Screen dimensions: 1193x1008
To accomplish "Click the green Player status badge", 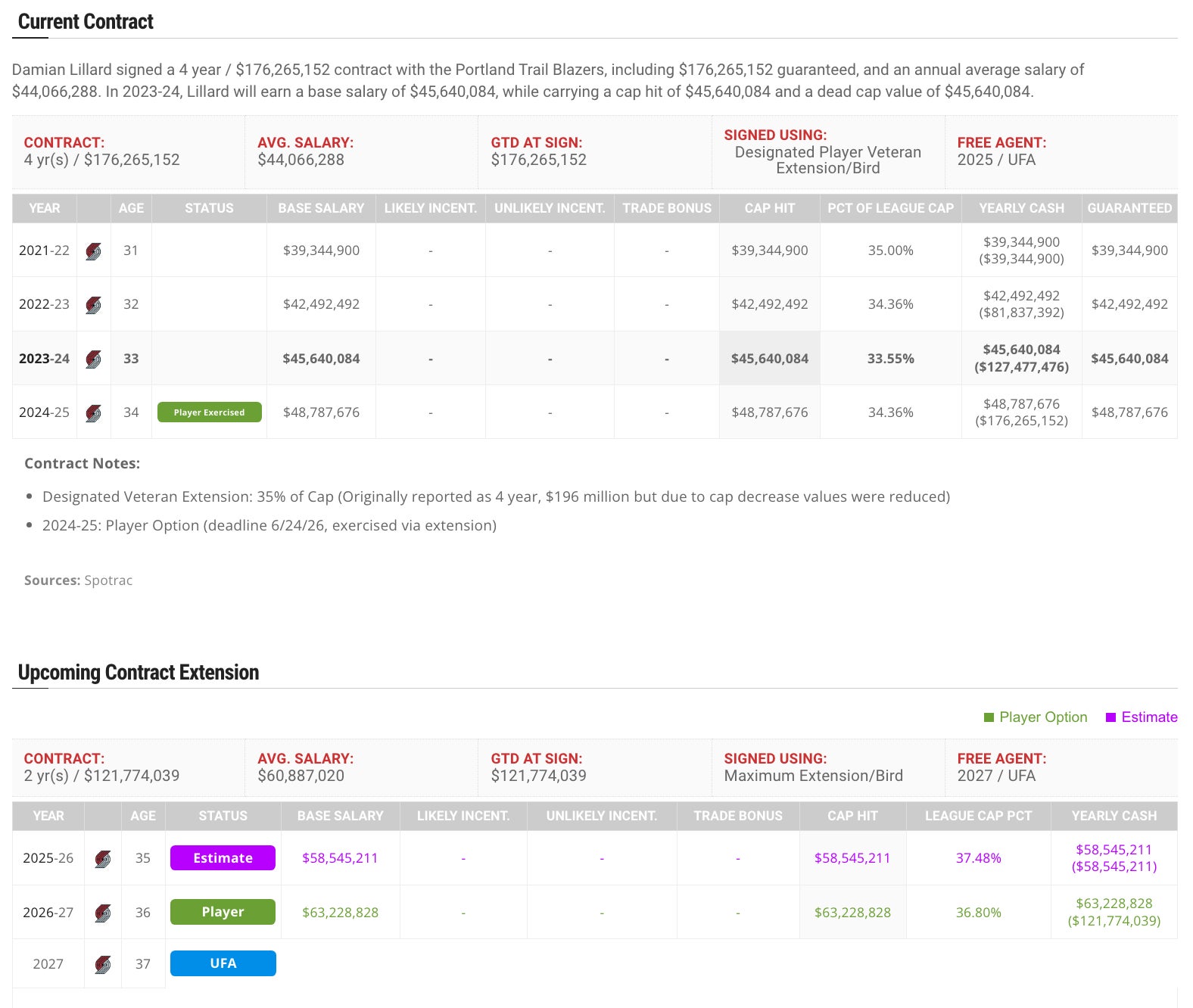I will (x=223, y=912).
